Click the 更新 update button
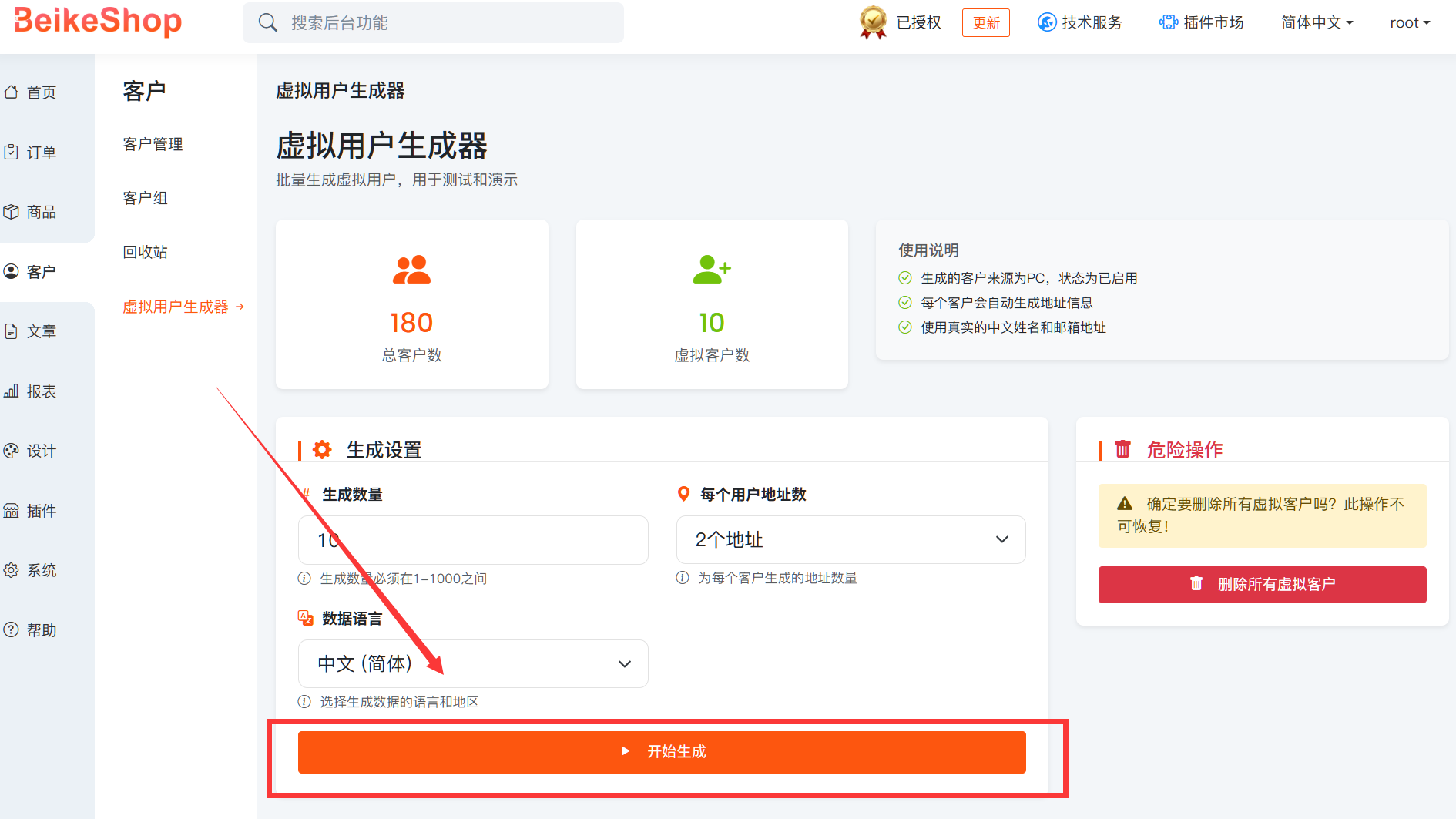 tap(985, 22)
